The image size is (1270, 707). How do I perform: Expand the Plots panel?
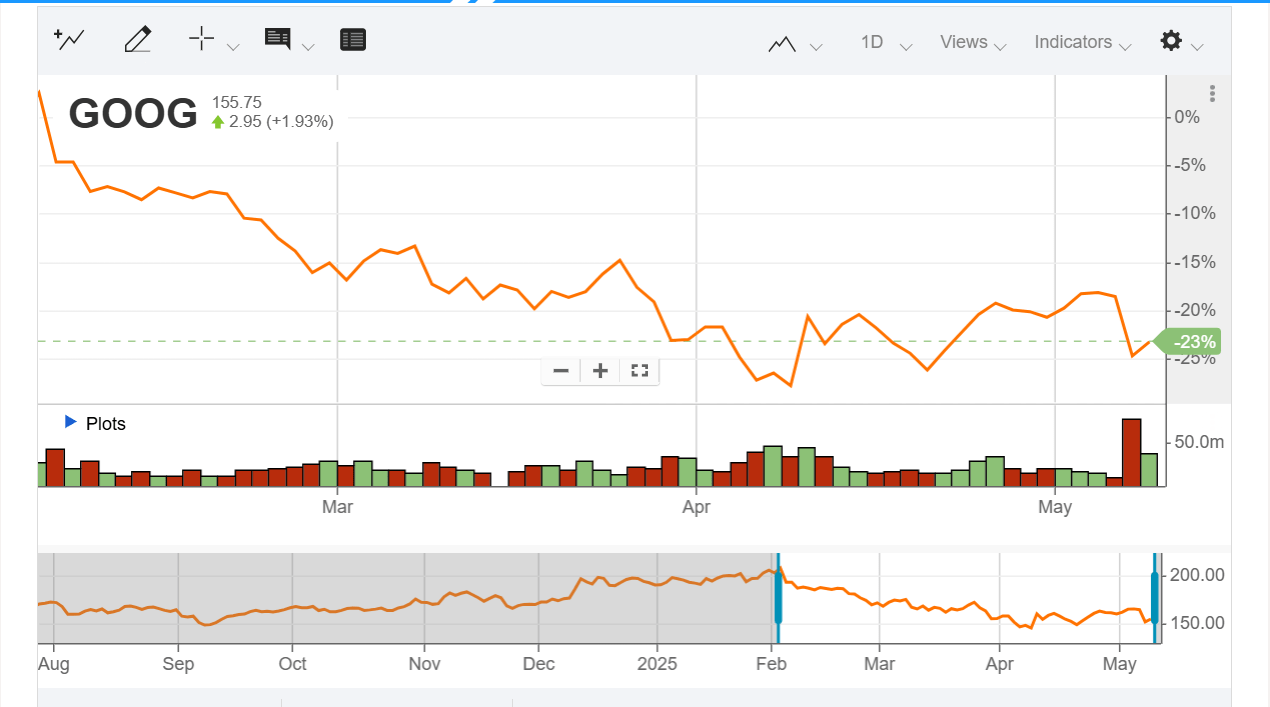coord(70,422)
